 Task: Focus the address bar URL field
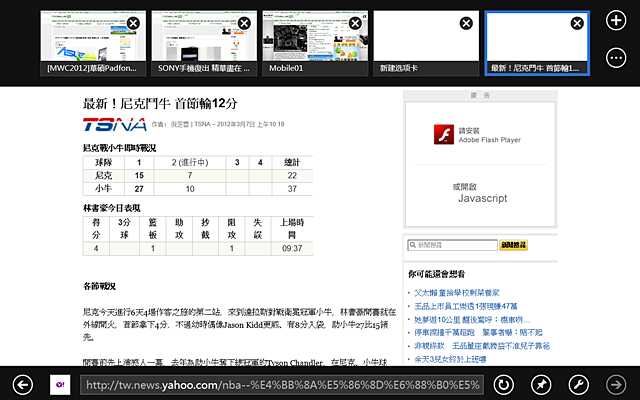point(282,385)
